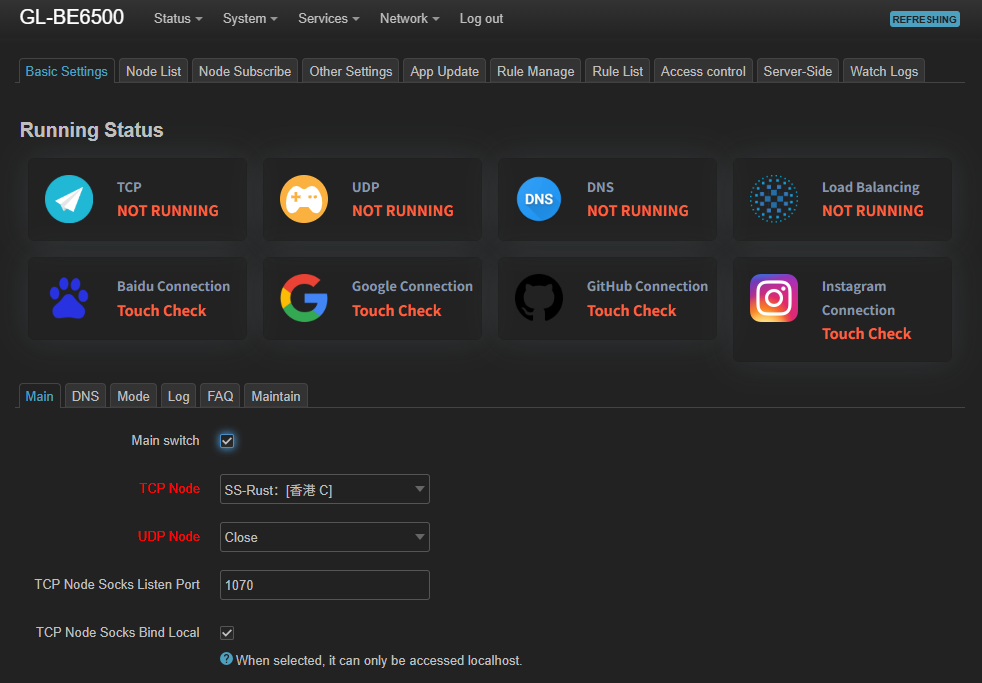Switch to the Node List tab
The width and height of the screenshot is (982, 683).
click(x=154, y=71)
